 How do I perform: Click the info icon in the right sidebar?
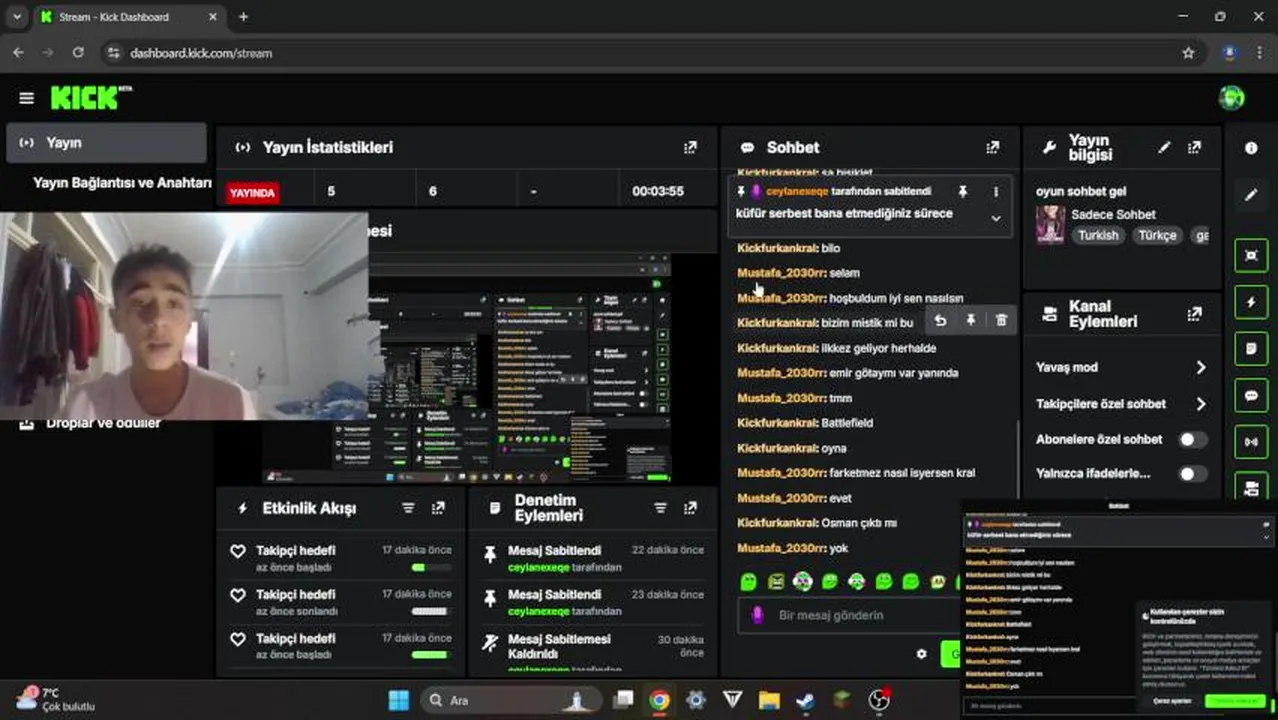[x=1251, y=148]
